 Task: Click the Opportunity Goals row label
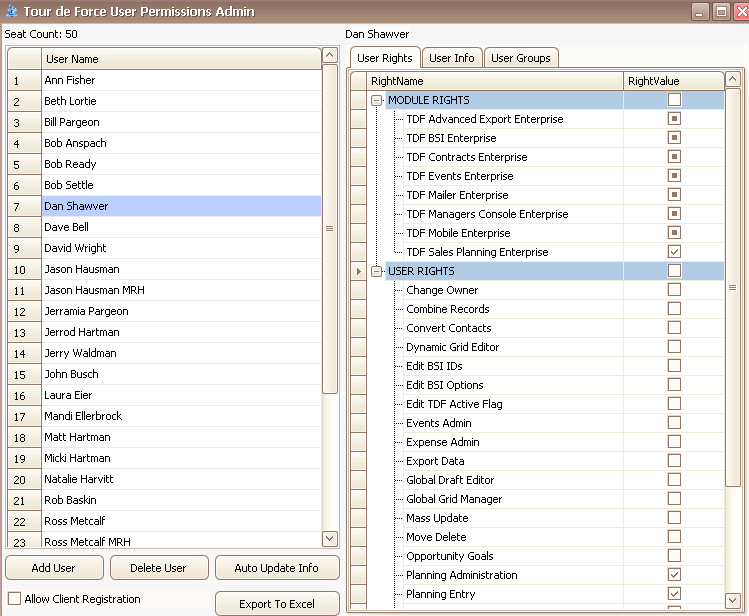449,556
